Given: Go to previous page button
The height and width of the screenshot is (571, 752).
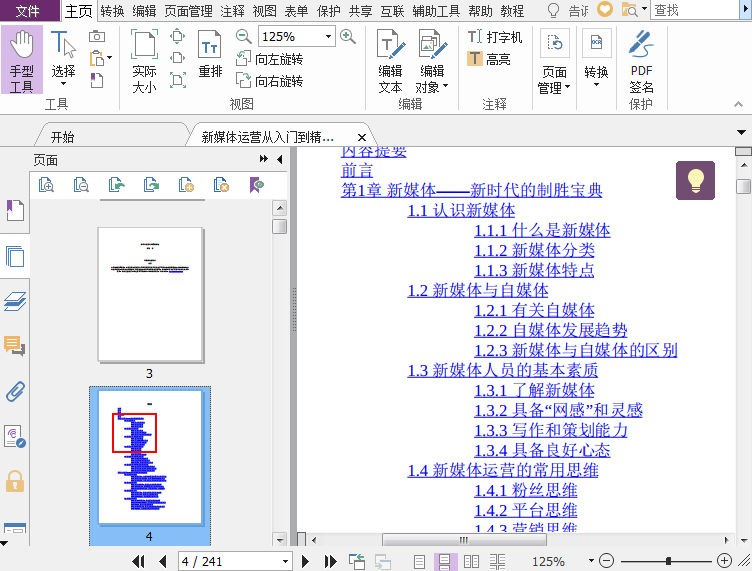Looking at the screenshot, I should coord(162,561).
